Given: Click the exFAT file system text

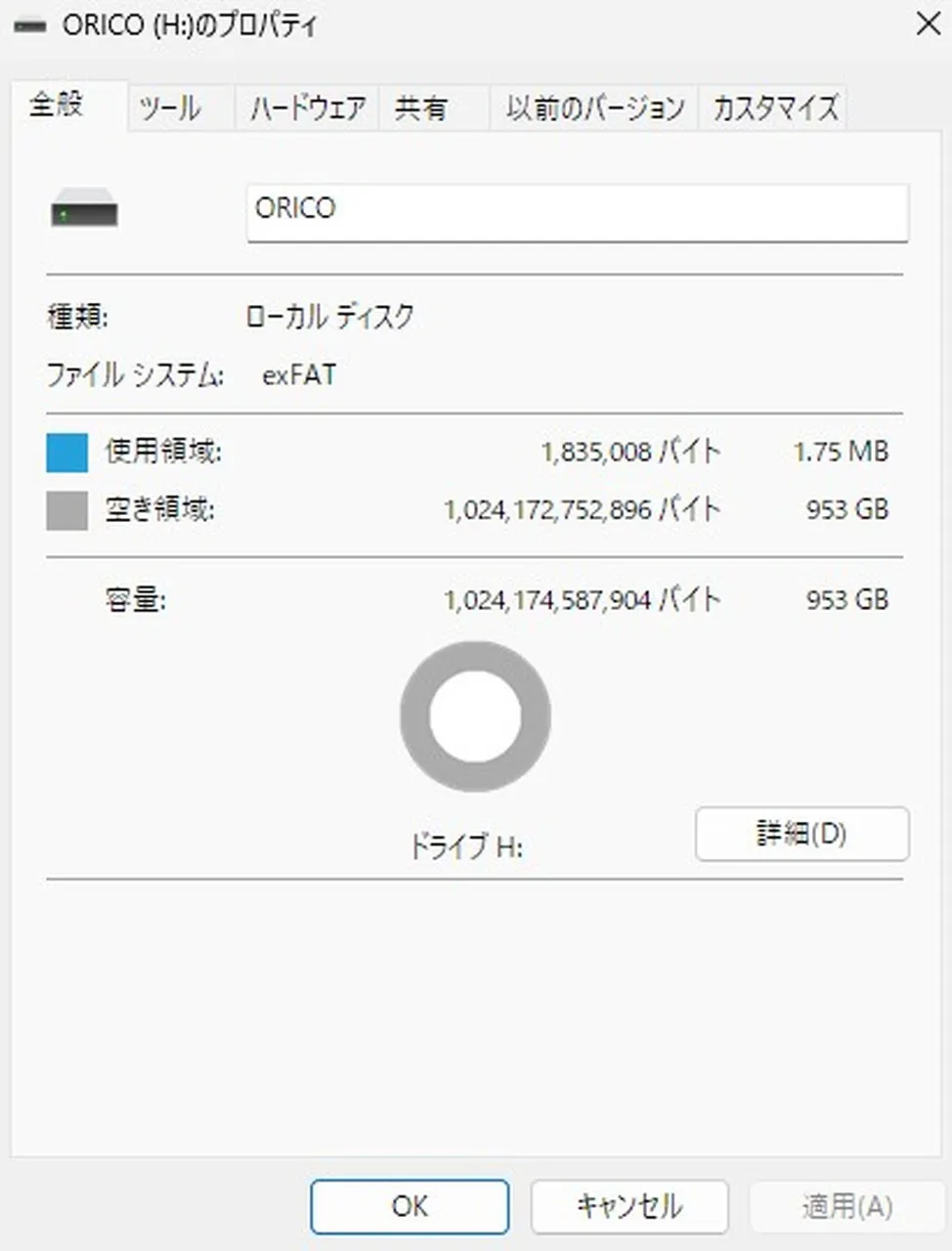Looking at the screenshot, I should [x=299, y=375].
